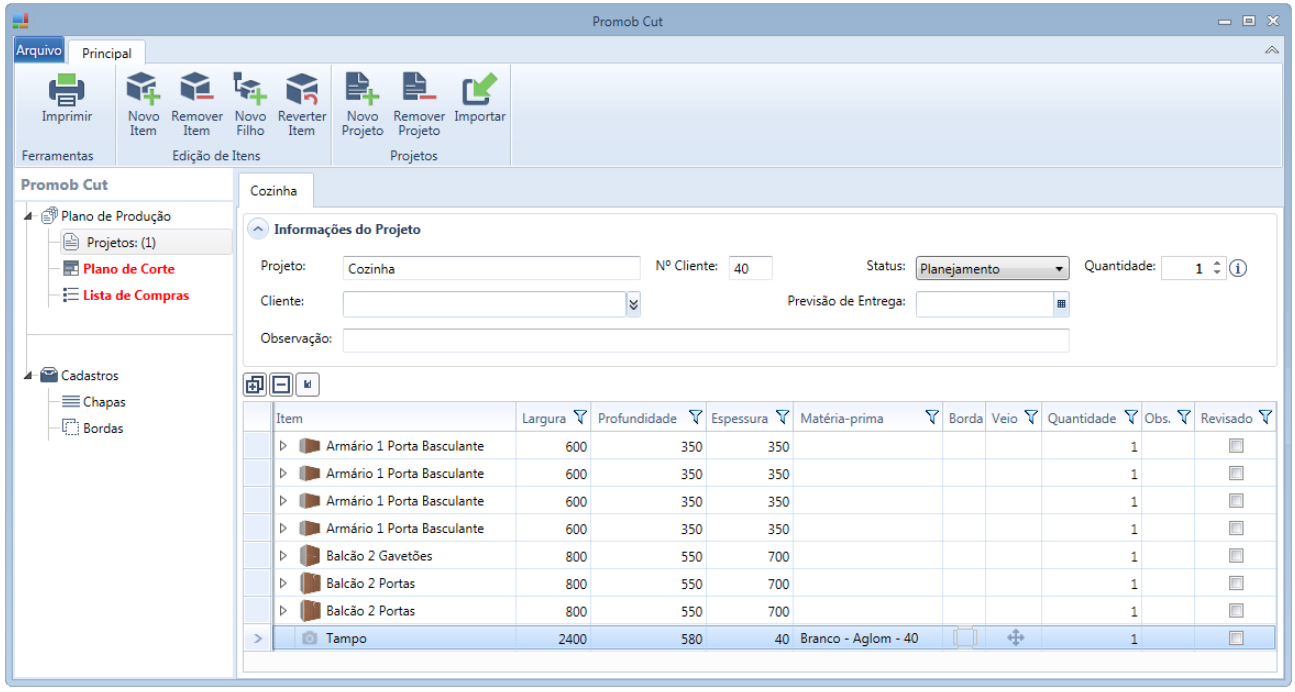This screenshot has width=1295, height=692.
Task: Check Revisado for second Balcão 2 Portas
Action: [x=1236, y=610]
